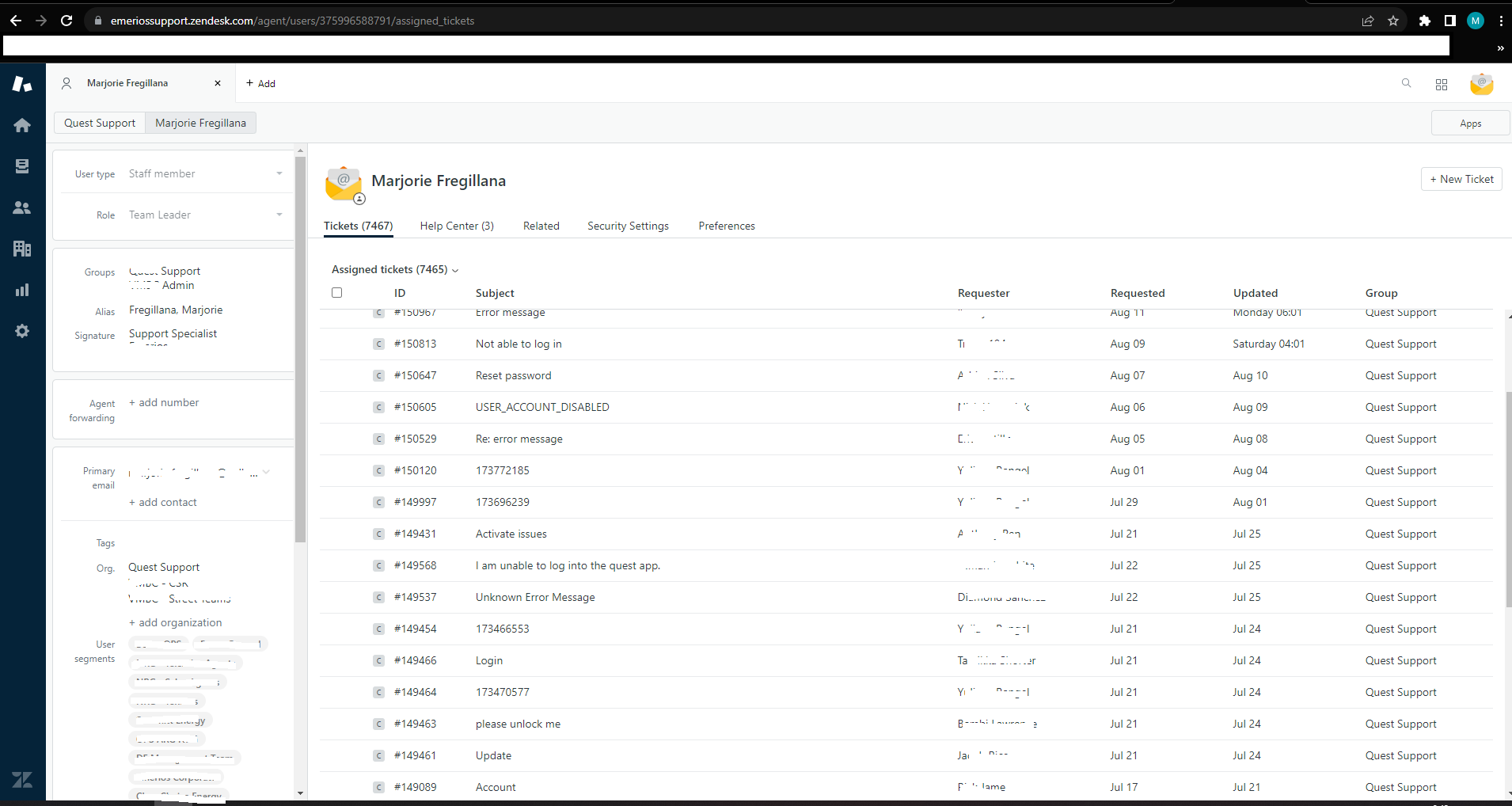
Task: Open Chrome side panel icon
Action: click(x=1450, y=21)
